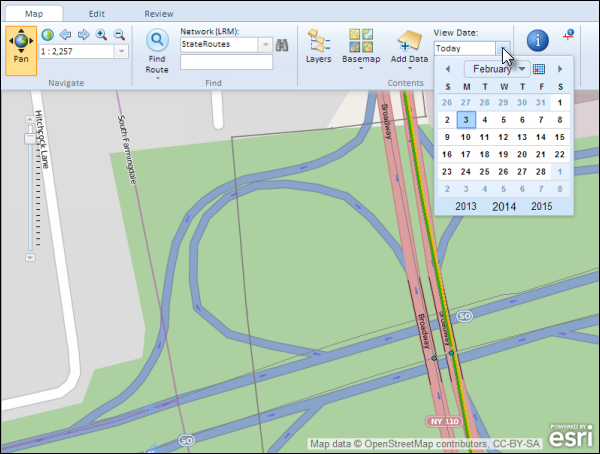Click the map zoom level slider
This screenshot has height=454, width=600.
28,140
